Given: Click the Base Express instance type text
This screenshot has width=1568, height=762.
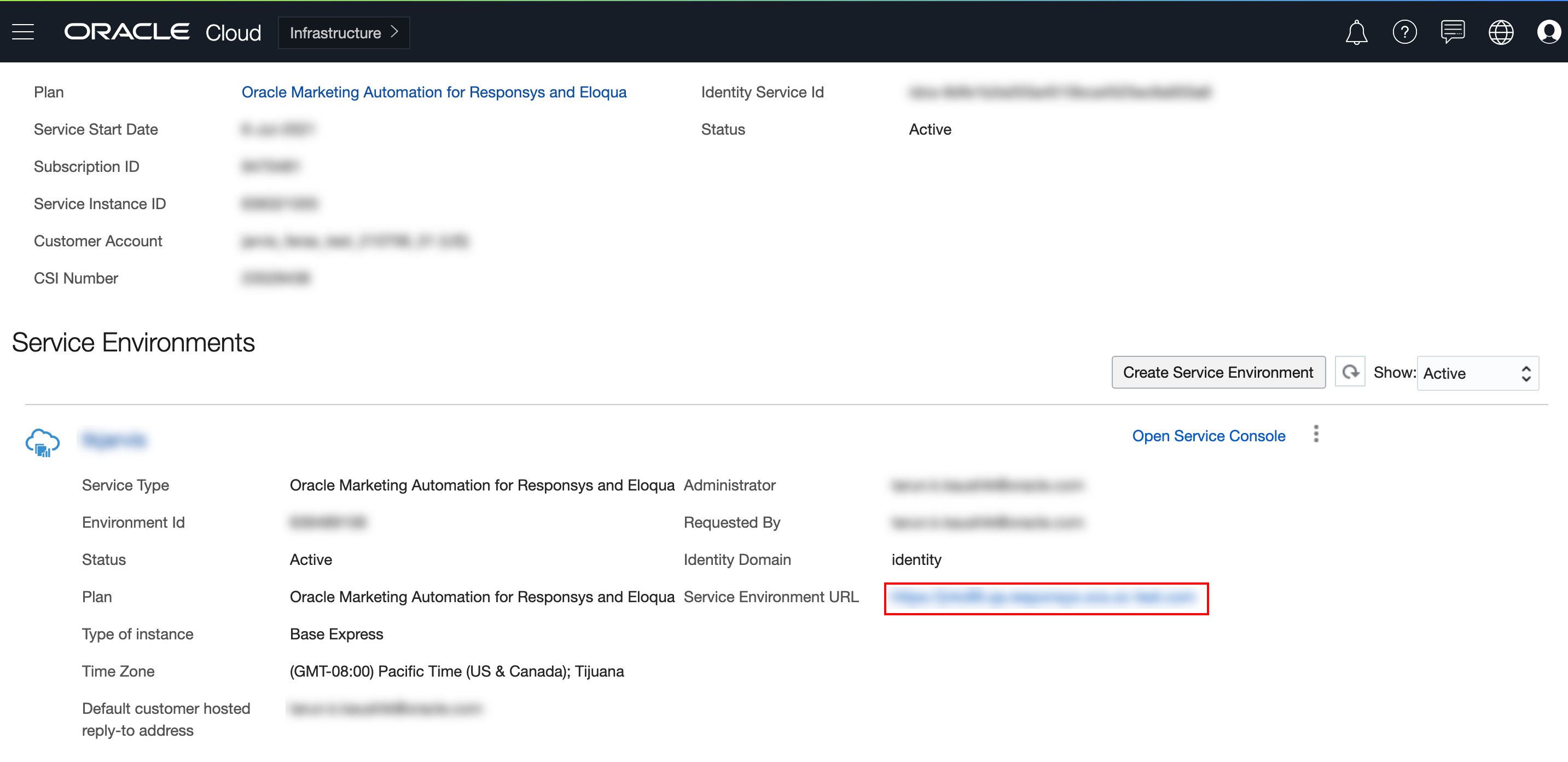Looking at the screenshot, I should 336,634.
